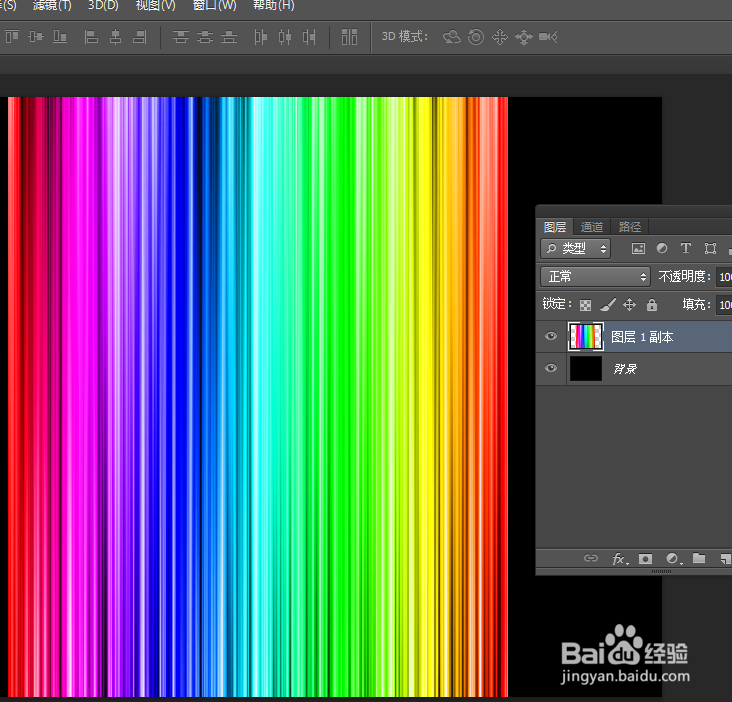Select 3D rotate object mode icon
This screenshot has height=702, width=732.
[452, 37]
